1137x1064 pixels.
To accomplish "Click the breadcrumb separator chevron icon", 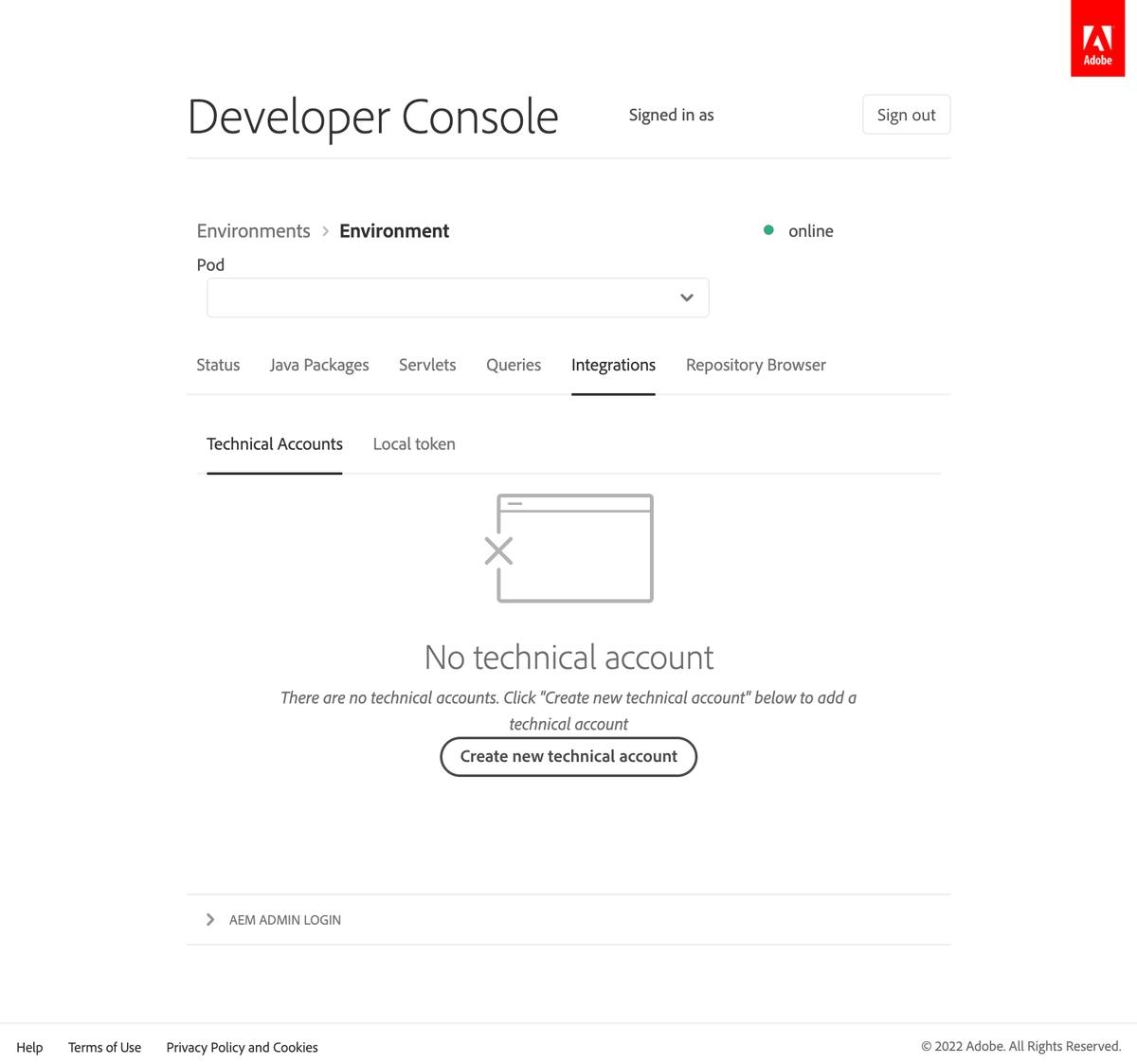I will point(324,230).
